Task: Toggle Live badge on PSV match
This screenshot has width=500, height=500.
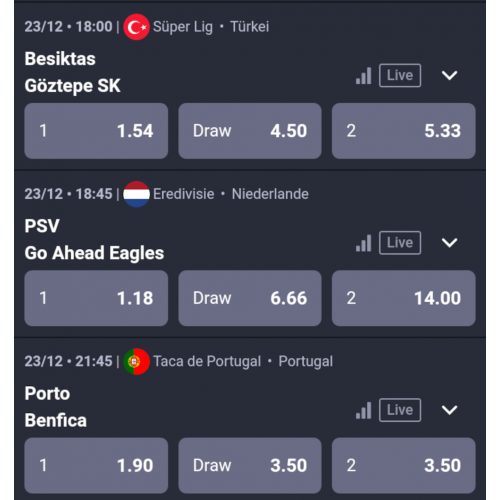Action: click(x=400, y=243)
